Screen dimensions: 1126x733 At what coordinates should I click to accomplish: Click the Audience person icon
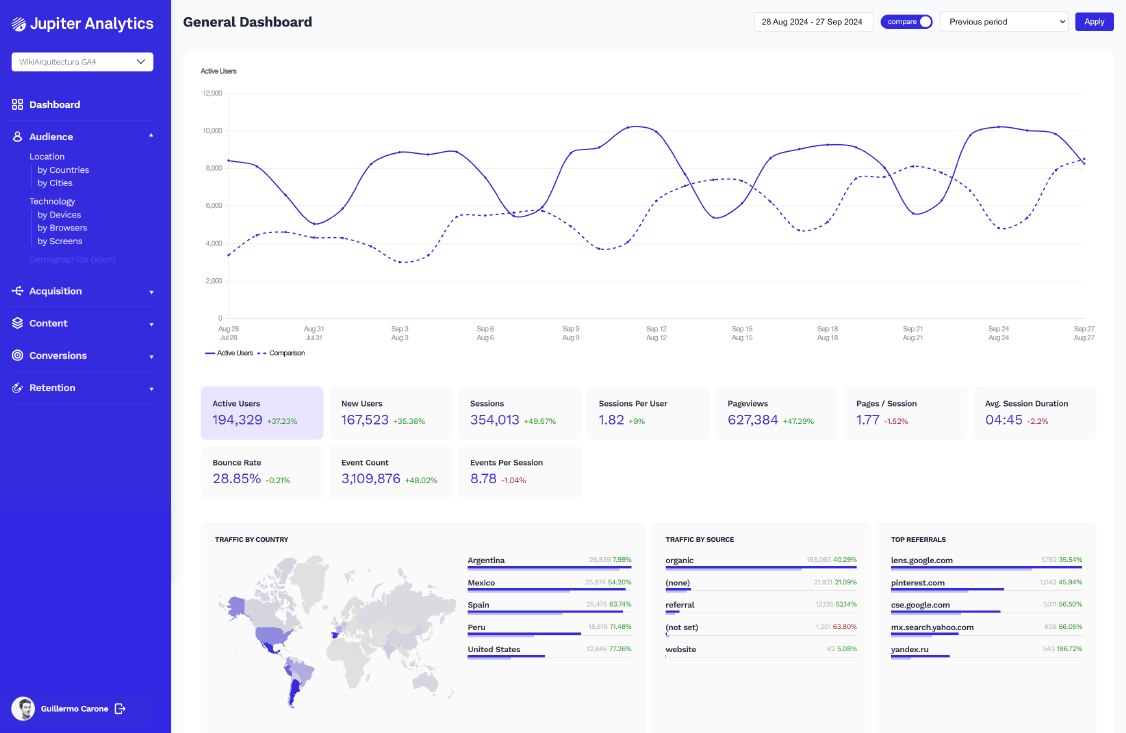[17, 137]
